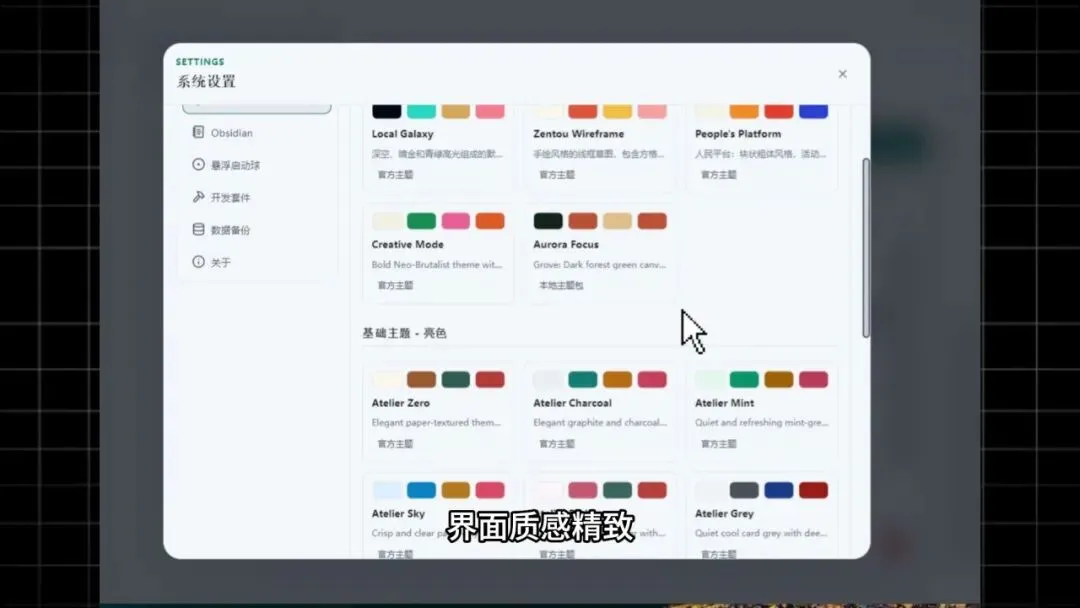Screen dimensions: 1080x608
Task: Select the Local Galaxy theme name
Action: pos(402,134)
